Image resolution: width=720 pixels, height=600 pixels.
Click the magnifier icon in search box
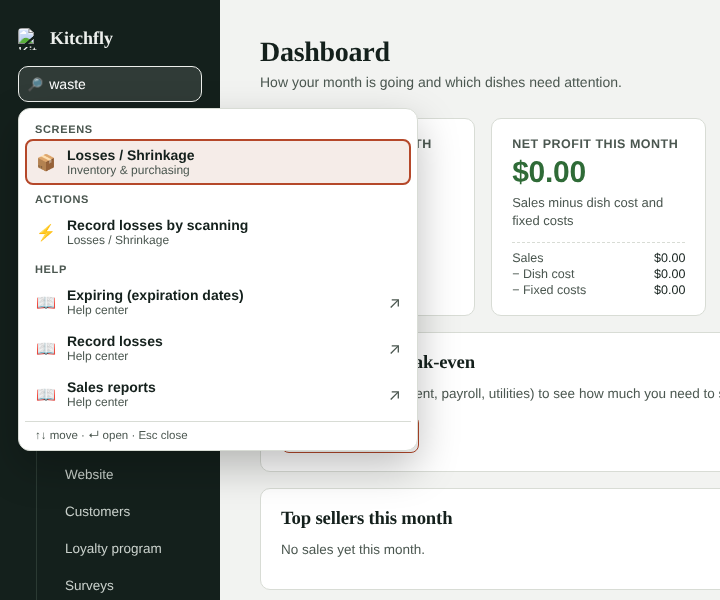point(36,84)
